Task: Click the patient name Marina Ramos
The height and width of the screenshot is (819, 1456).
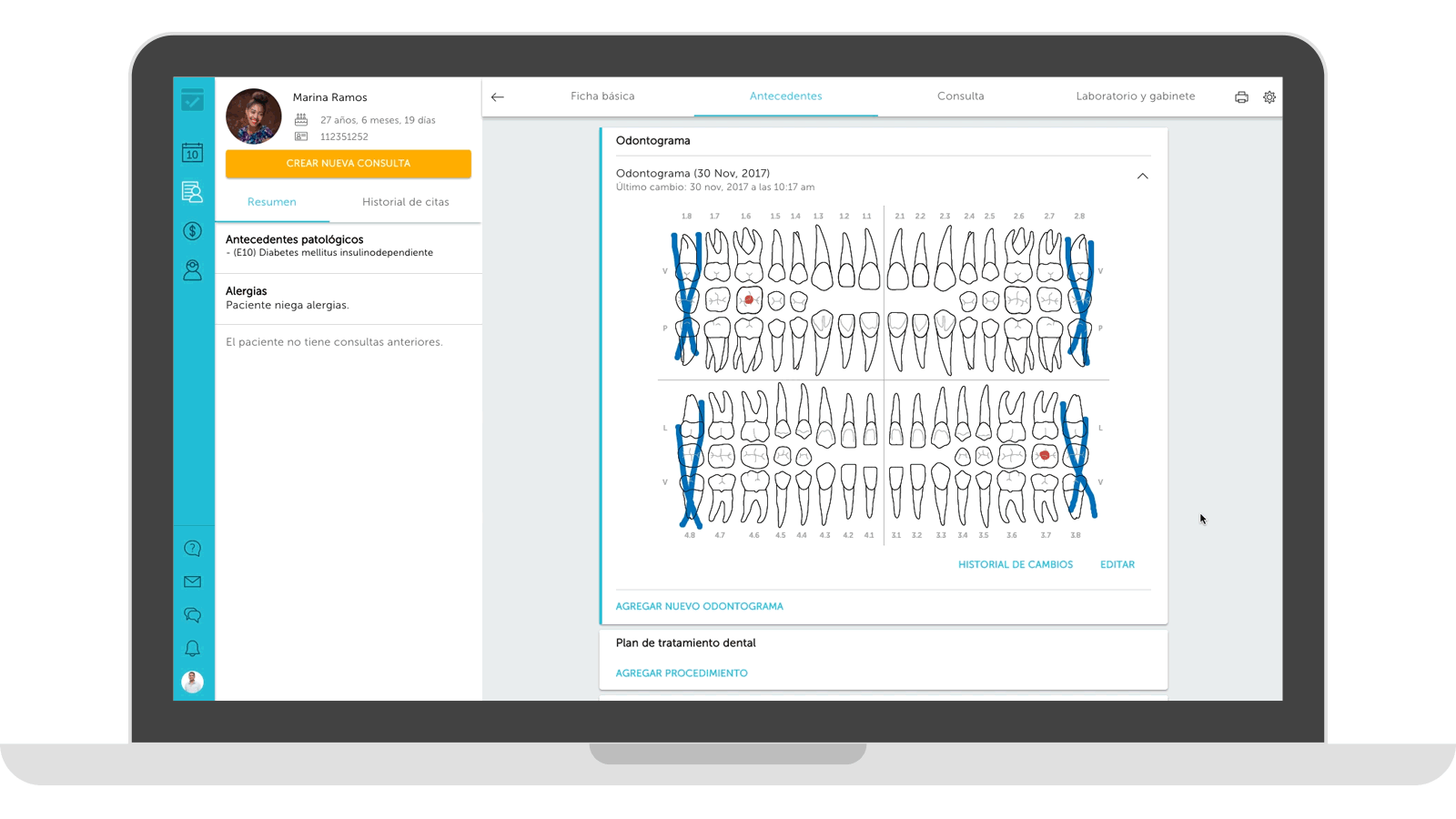Action: coord(330,97)
